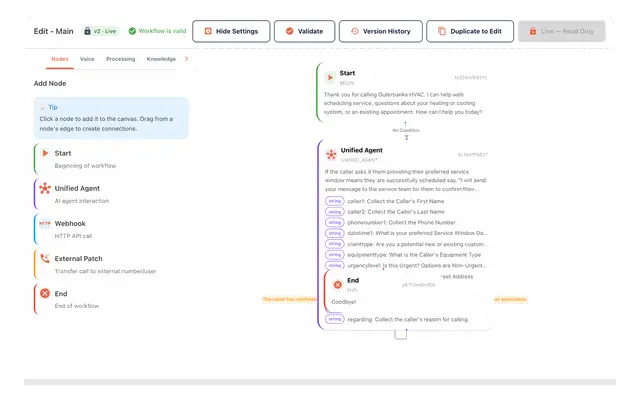This screenshot has height=400, width=640.
Task: Open the Processing tab
Action: point(120,59)
